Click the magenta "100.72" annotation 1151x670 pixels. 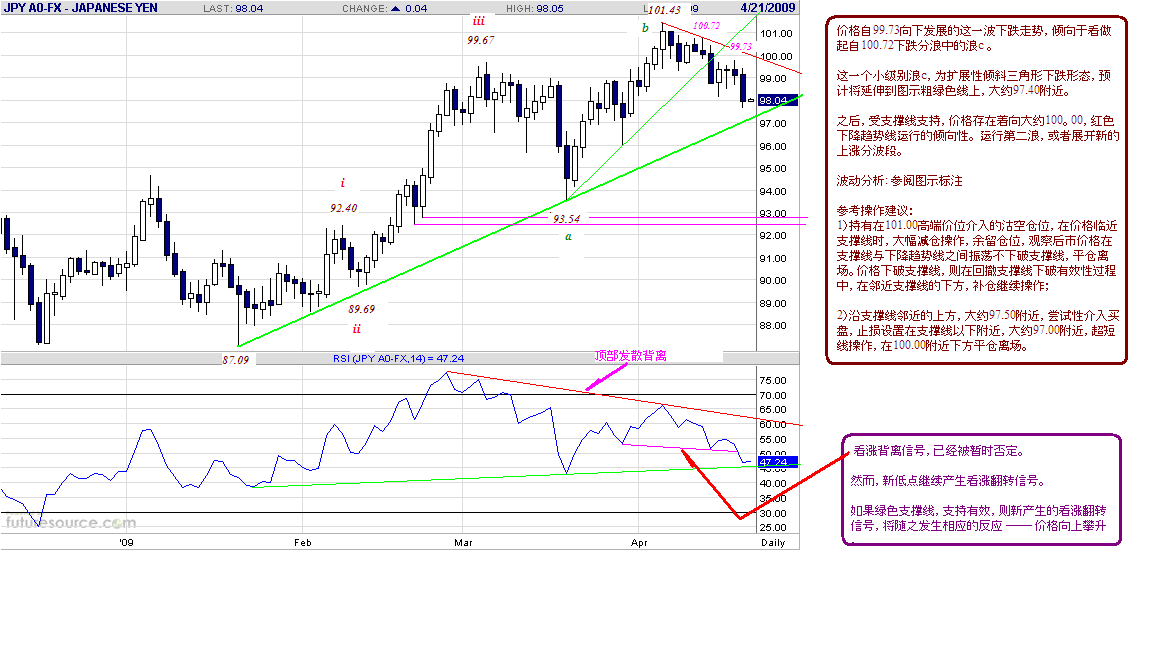(x=706, y=26)
